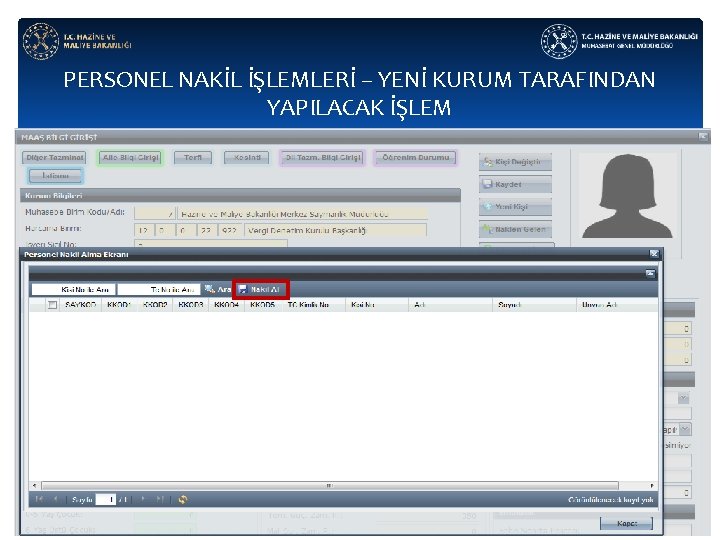The height and width of the screenshot is (540, 720).
Task: Click the Kişi No ile Ara field
Action: click(x=73, y=289)
